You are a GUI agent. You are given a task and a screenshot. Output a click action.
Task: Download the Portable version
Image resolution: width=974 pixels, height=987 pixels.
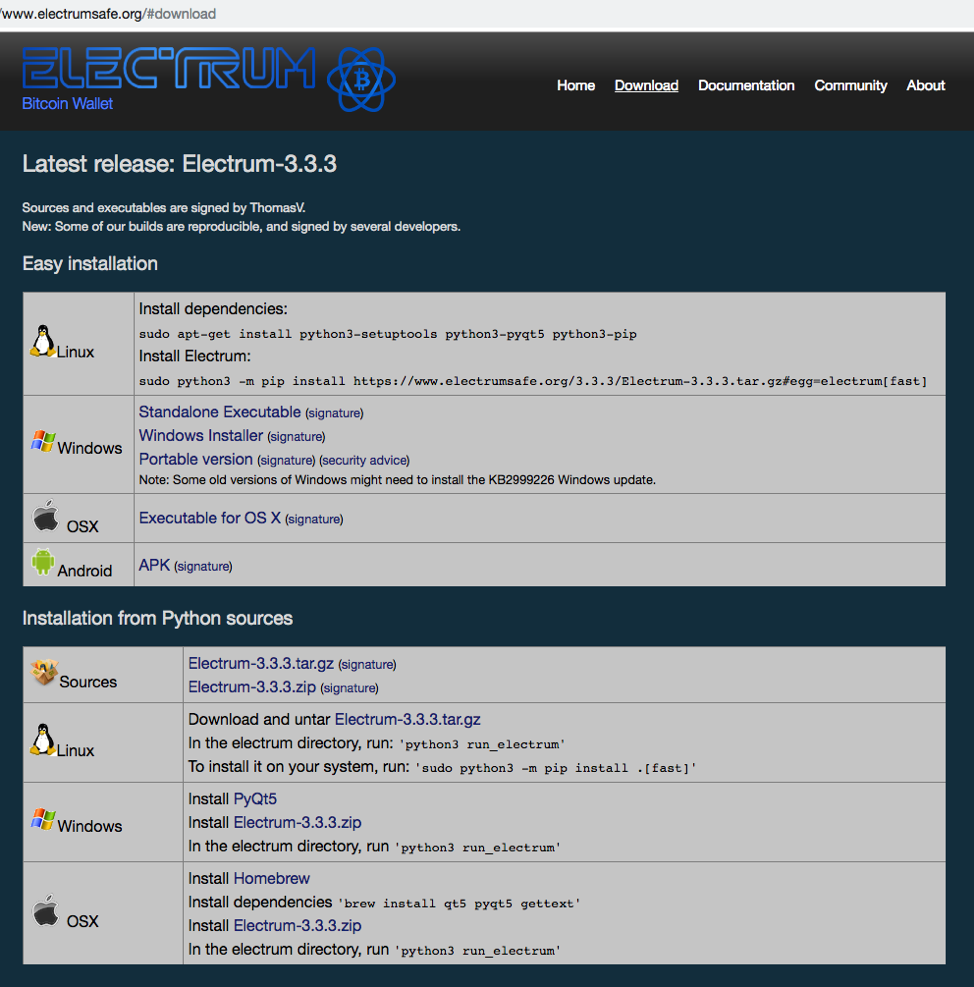pyautogui.click(x=196, y=460)
